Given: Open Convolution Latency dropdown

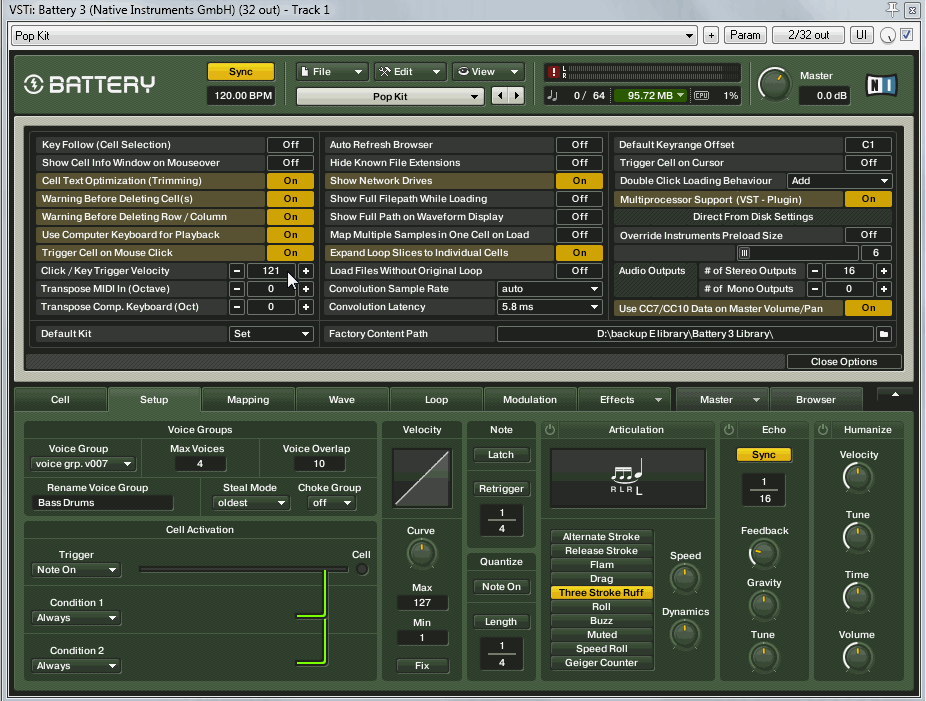Looking at the screenshot, I should click(x=549, y=307).
